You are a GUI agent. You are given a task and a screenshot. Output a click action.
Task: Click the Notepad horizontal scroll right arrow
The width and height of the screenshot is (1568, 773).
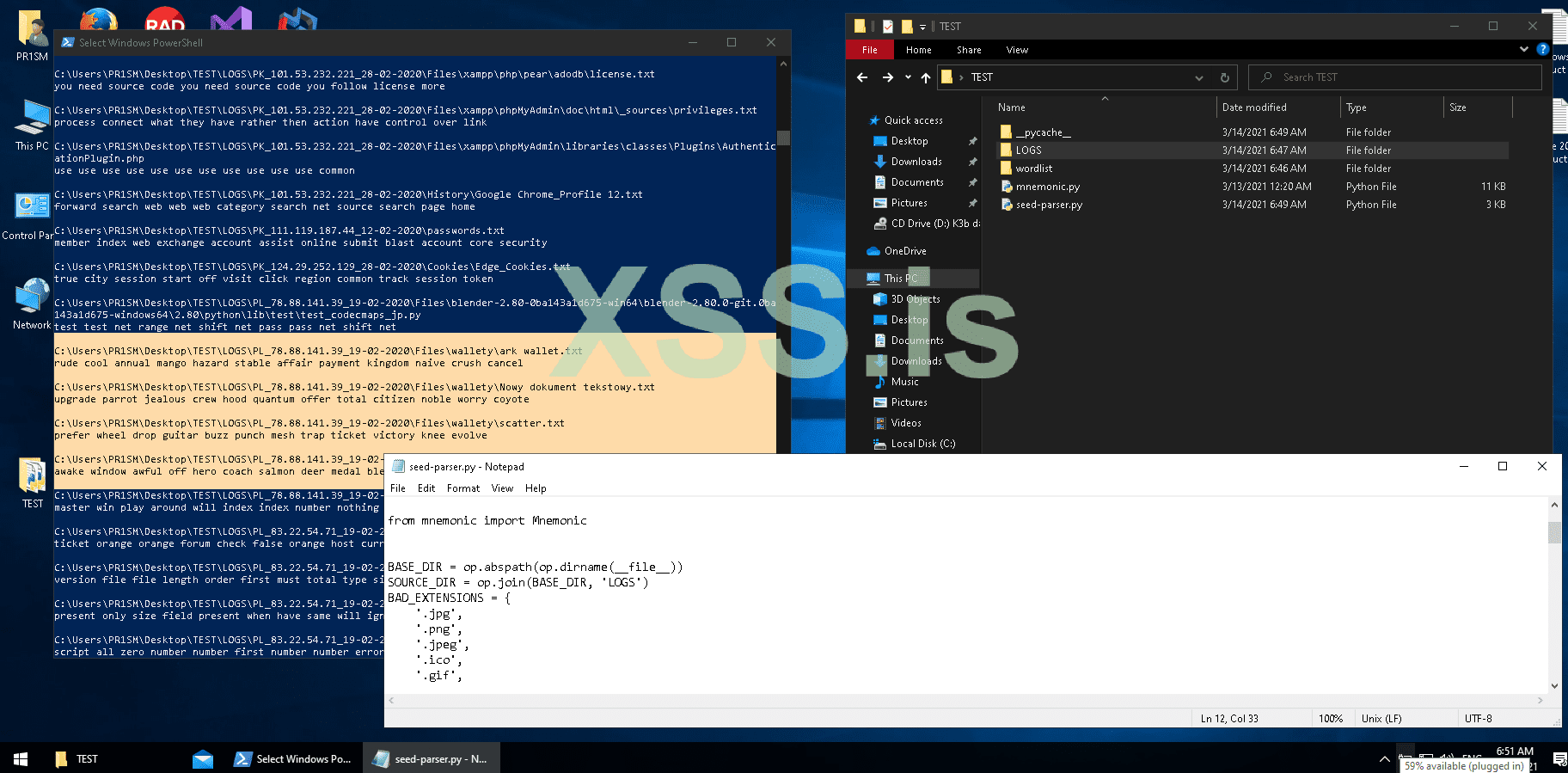pos(1540,701)
